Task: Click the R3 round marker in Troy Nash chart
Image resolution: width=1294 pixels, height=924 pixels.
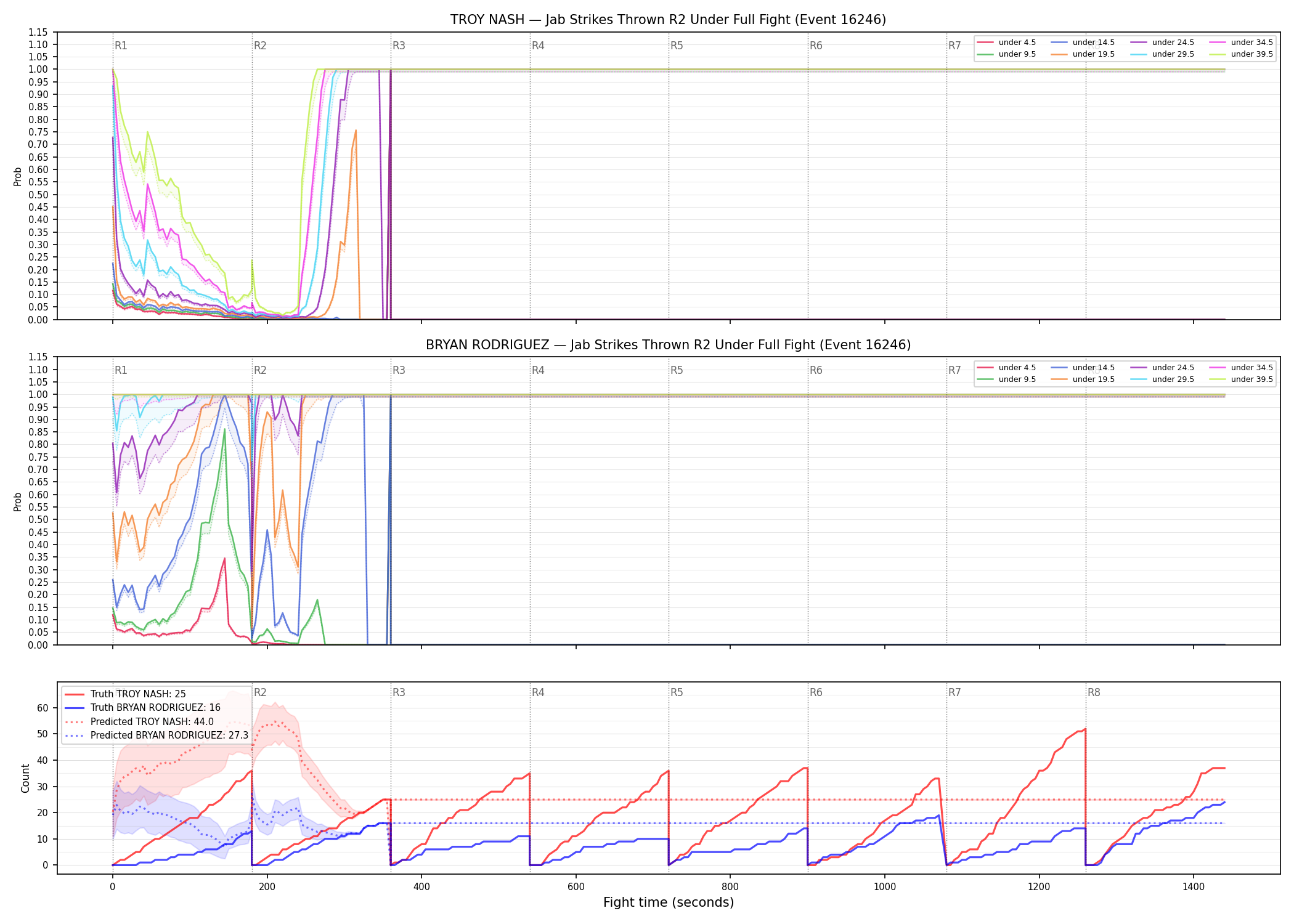Action: click(399, 46)
